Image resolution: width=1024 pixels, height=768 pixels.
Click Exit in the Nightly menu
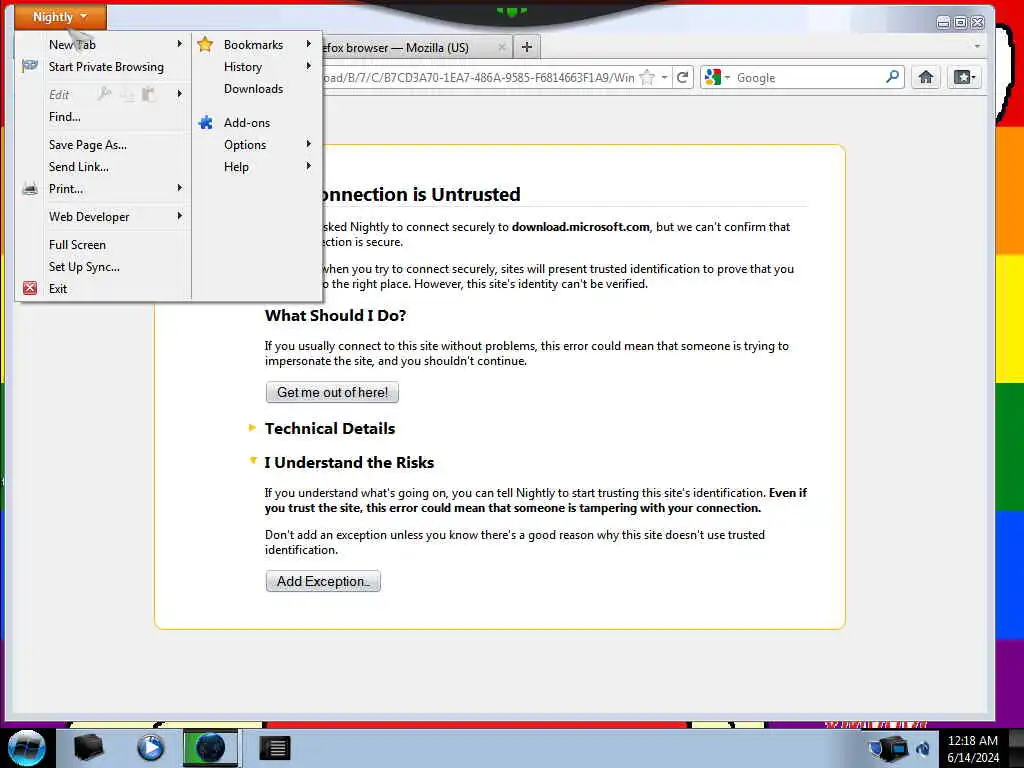57,289
